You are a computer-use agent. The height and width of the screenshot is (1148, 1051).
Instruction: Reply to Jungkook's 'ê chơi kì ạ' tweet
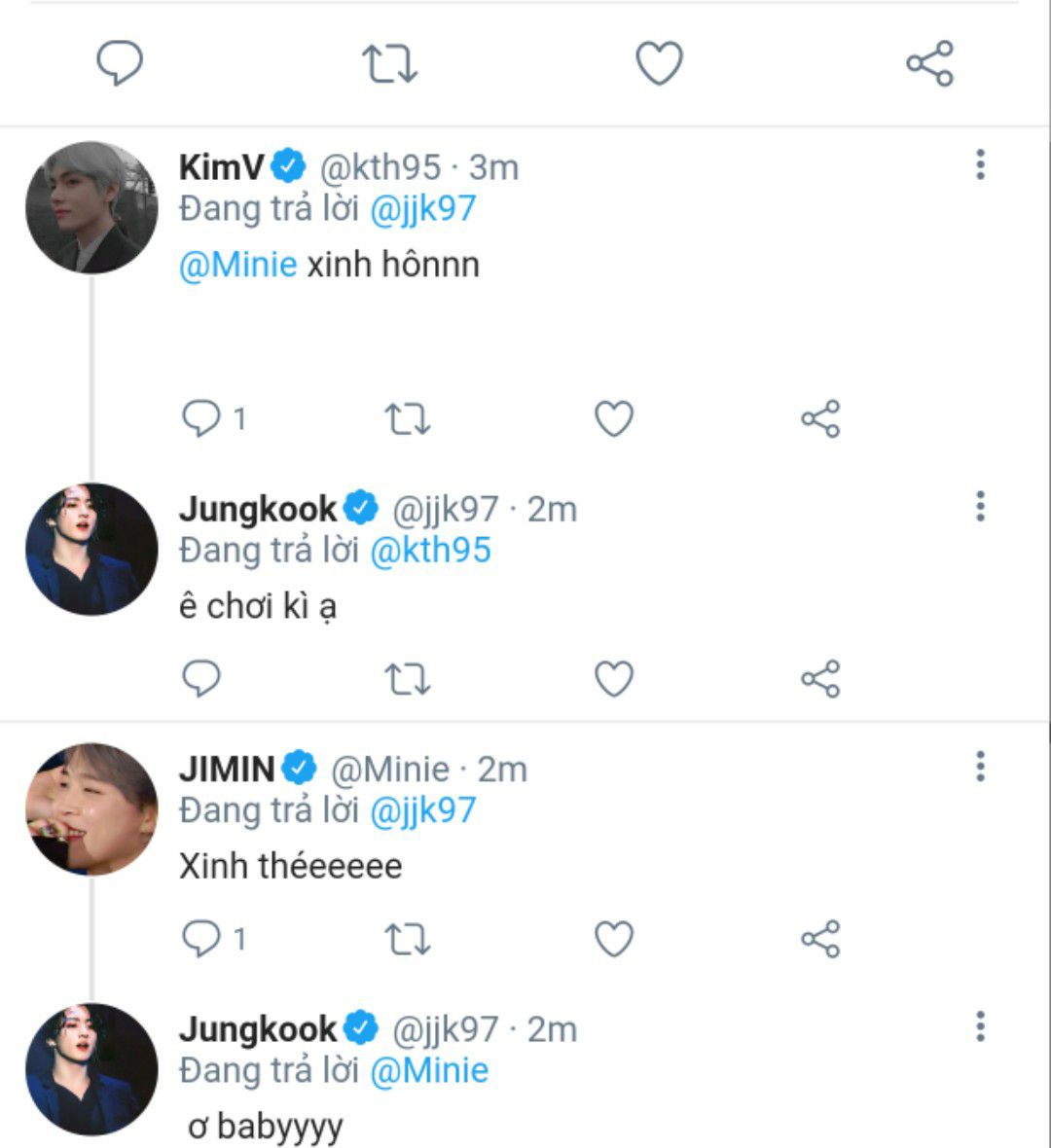(x=201, y=679)
